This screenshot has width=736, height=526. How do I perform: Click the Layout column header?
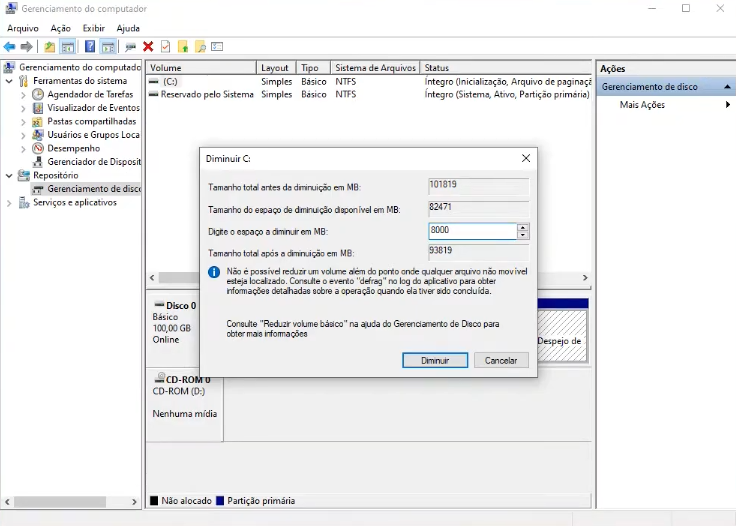[276, 68]
